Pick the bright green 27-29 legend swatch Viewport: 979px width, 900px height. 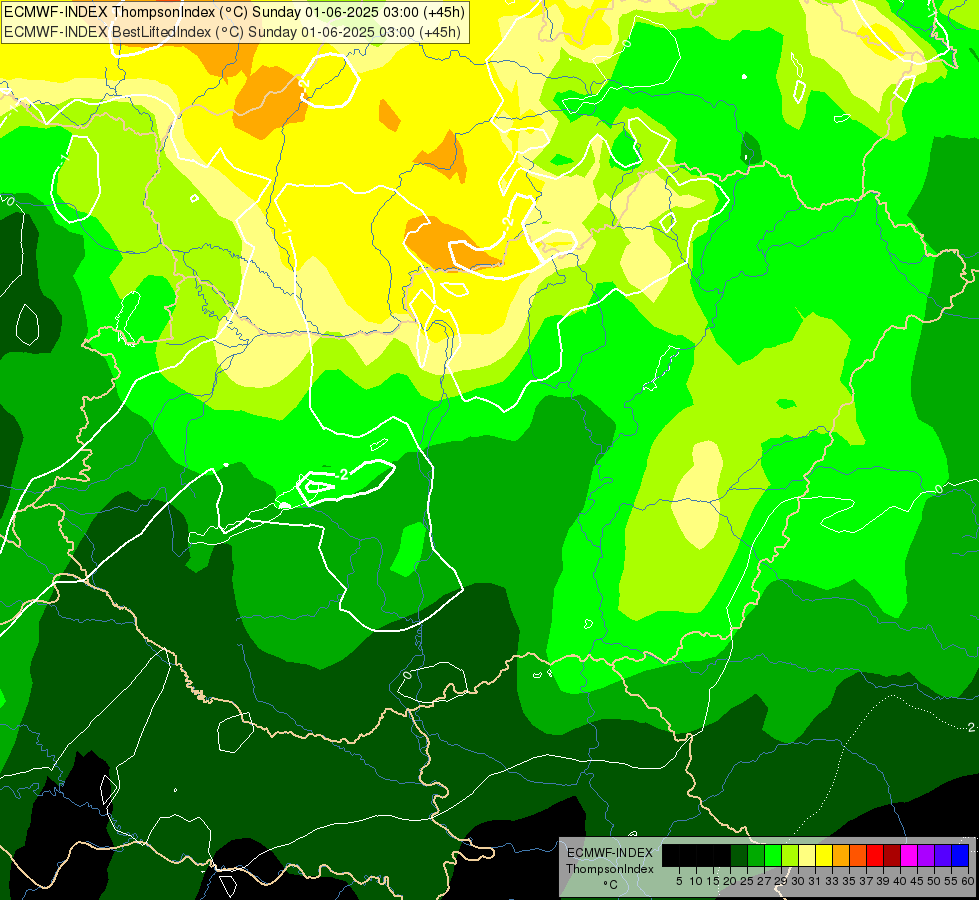pyautogui.click(x=773, y=855)
